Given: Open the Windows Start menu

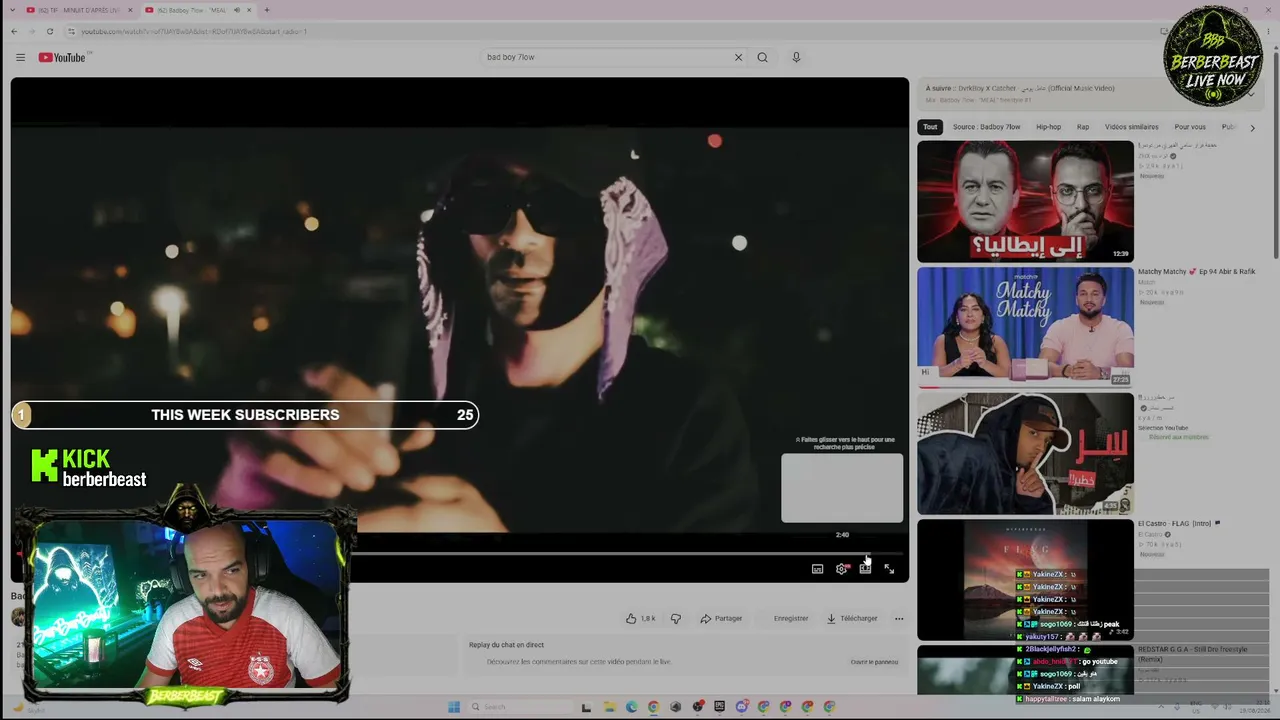Looking at the screenshot, I should coord(454,707).
